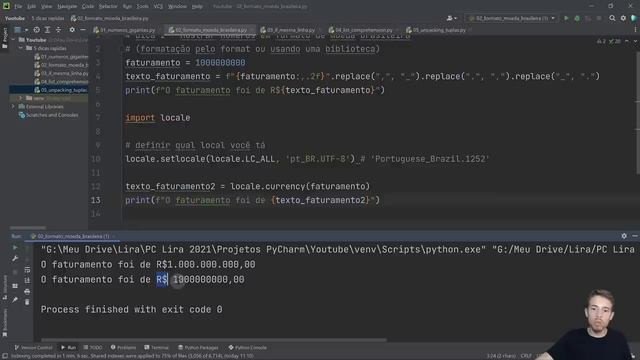Open the File menu
Image resolution: width=640 pixels, height=360 pixels.
(18, 6)
